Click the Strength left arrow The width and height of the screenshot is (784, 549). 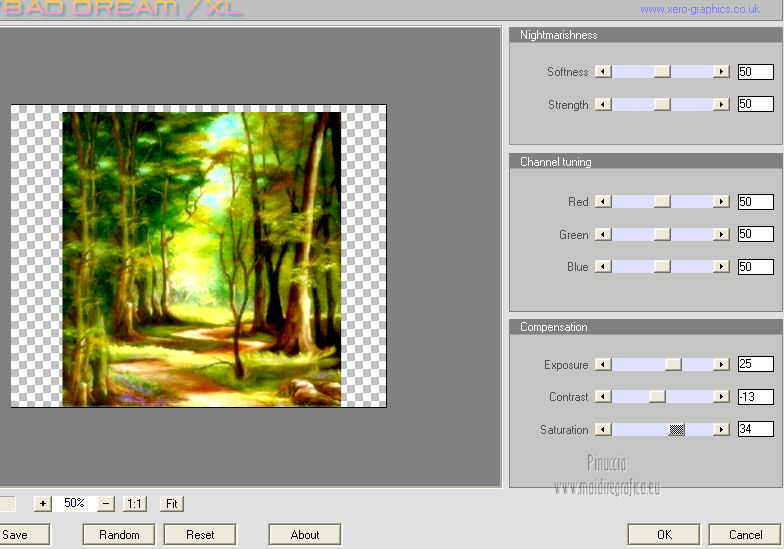click(x=603, y=104)
